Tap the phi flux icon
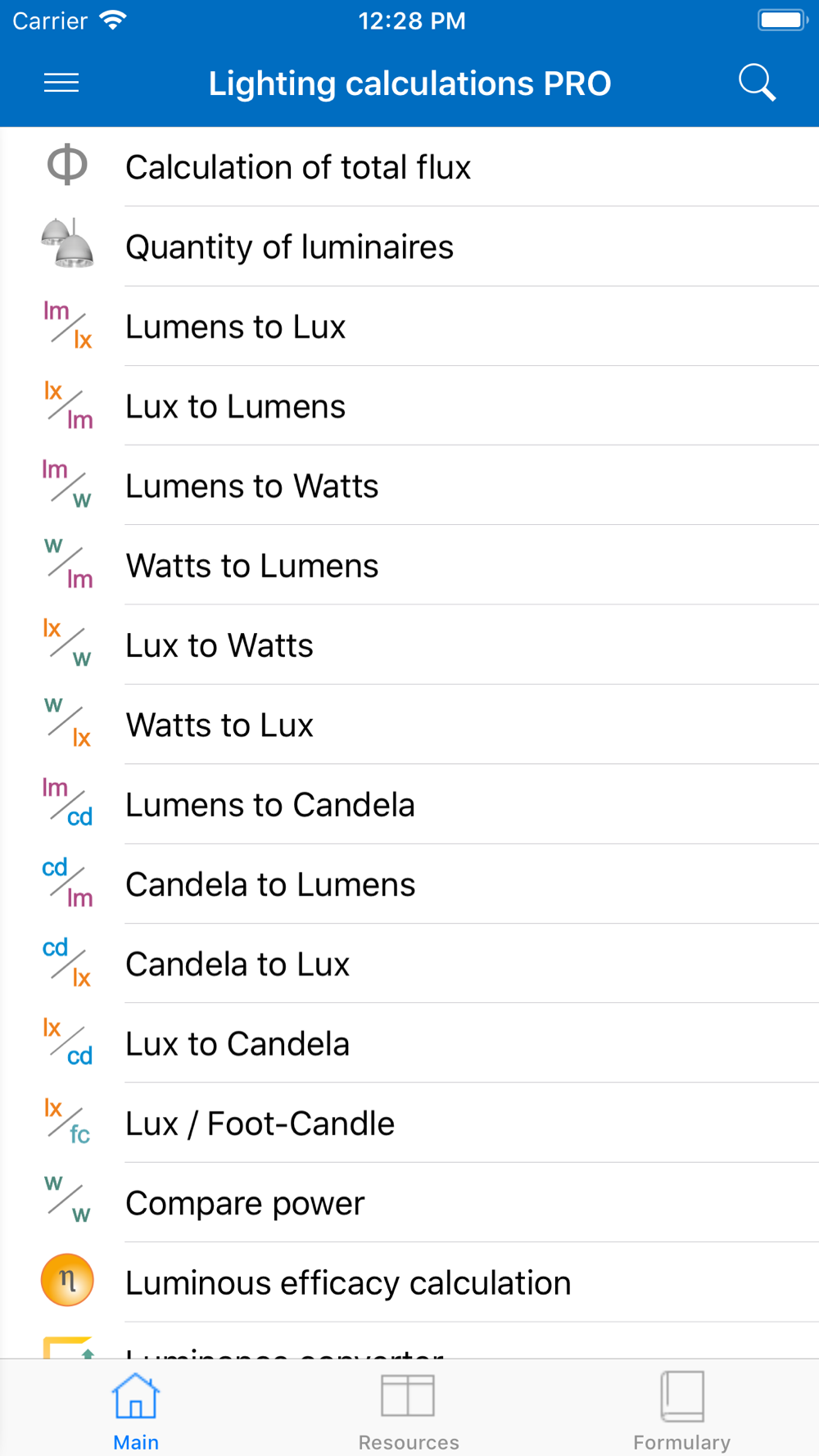 tap(67, 165)
